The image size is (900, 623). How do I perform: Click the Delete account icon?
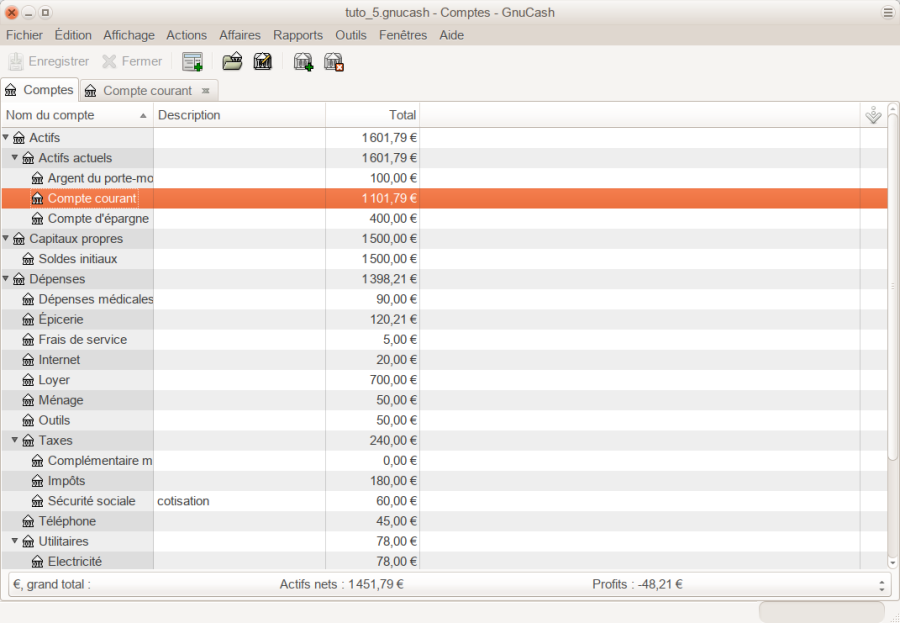(x=334, y=62)
